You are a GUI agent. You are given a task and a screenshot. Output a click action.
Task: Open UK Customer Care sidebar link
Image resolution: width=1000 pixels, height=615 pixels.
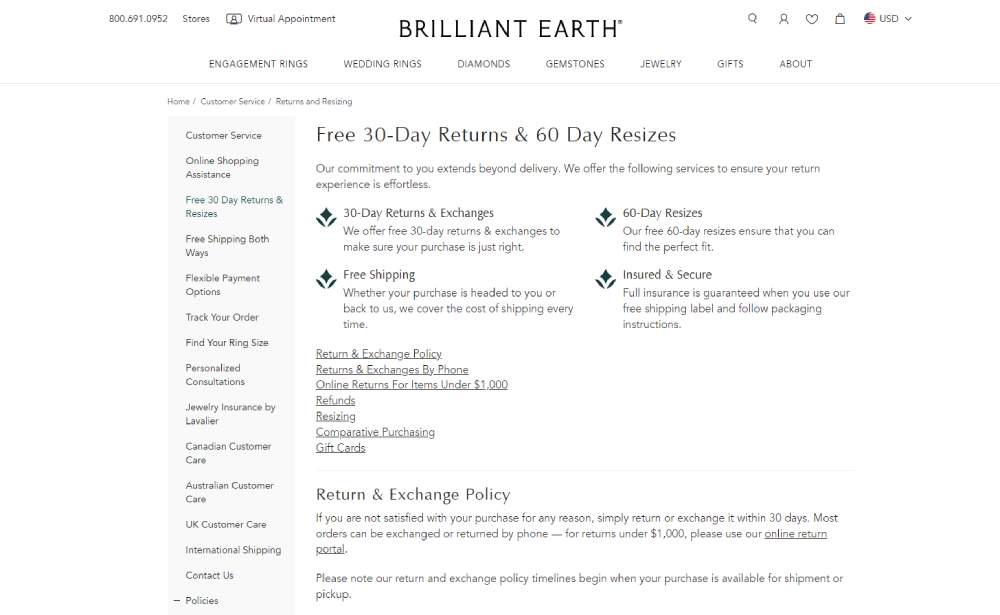click(x=226, y=524)
